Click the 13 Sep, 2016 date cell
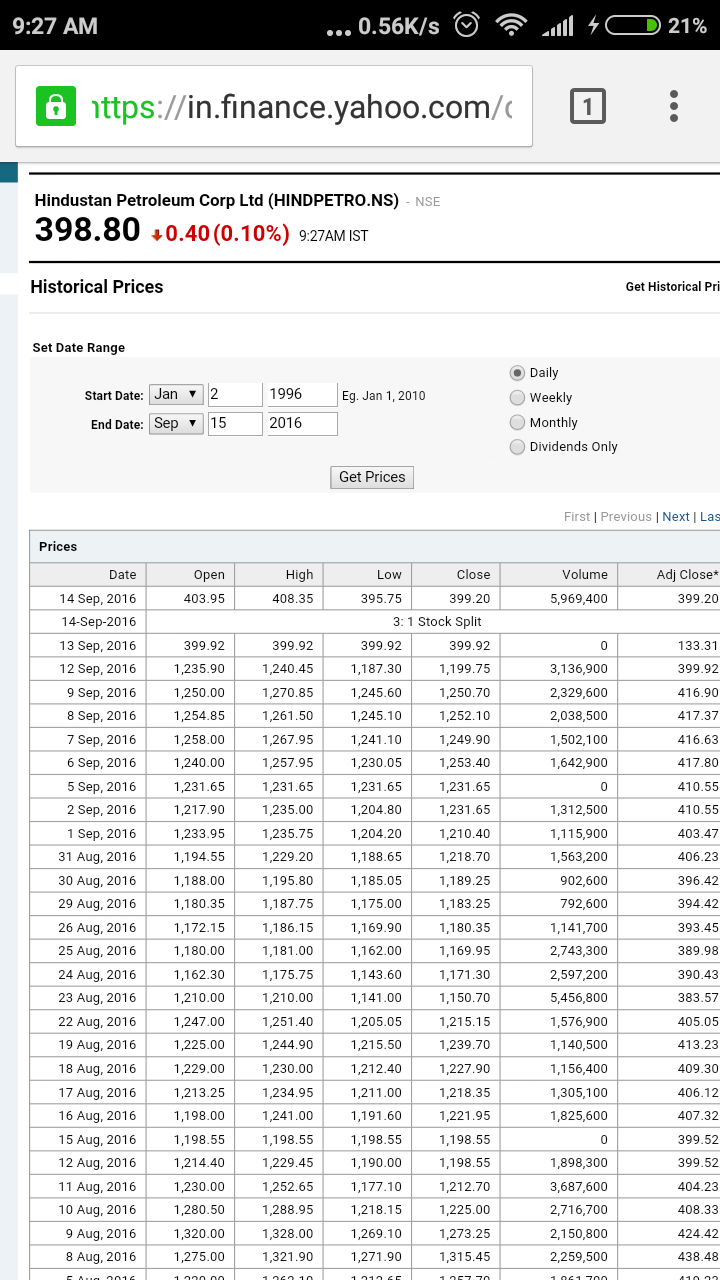720x1280 pixels. 88,646
